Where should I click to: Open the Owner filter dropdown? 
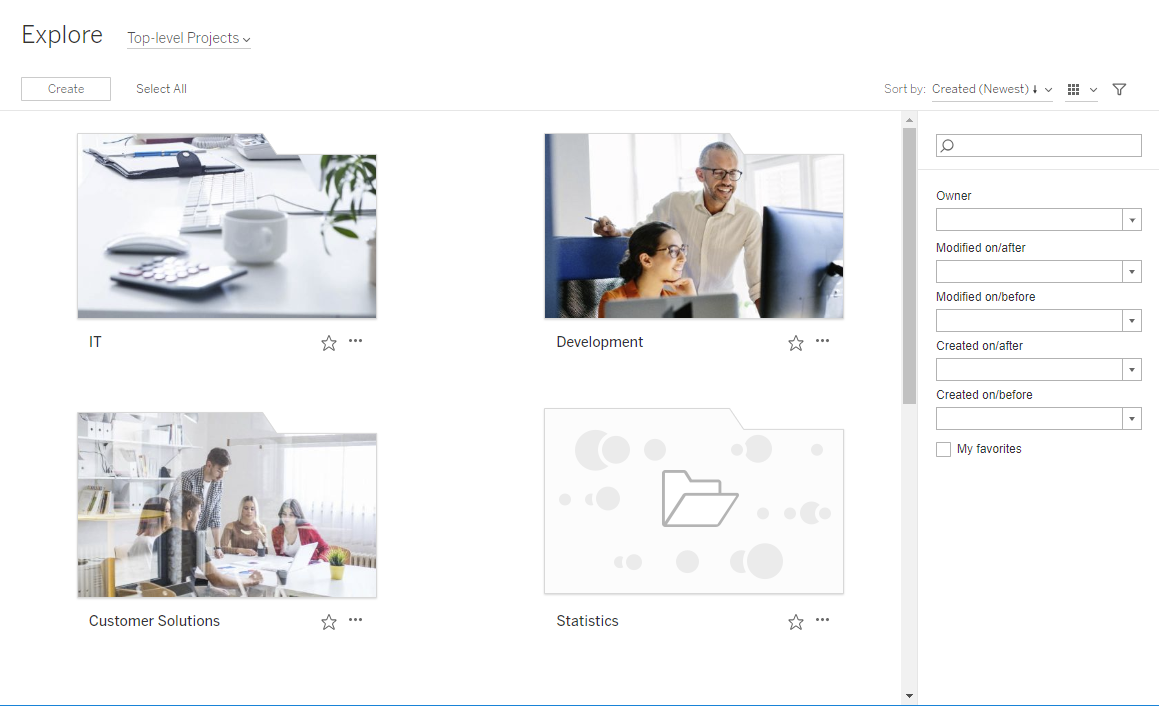1132,219
